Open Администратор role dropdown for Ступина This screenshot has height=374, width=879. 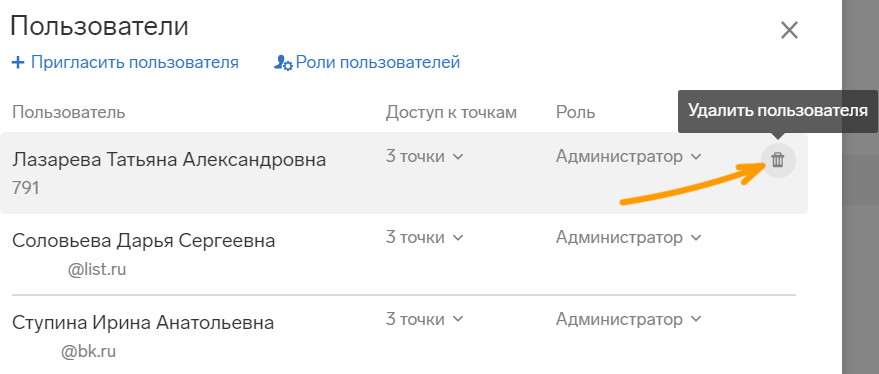pos(629,320)
